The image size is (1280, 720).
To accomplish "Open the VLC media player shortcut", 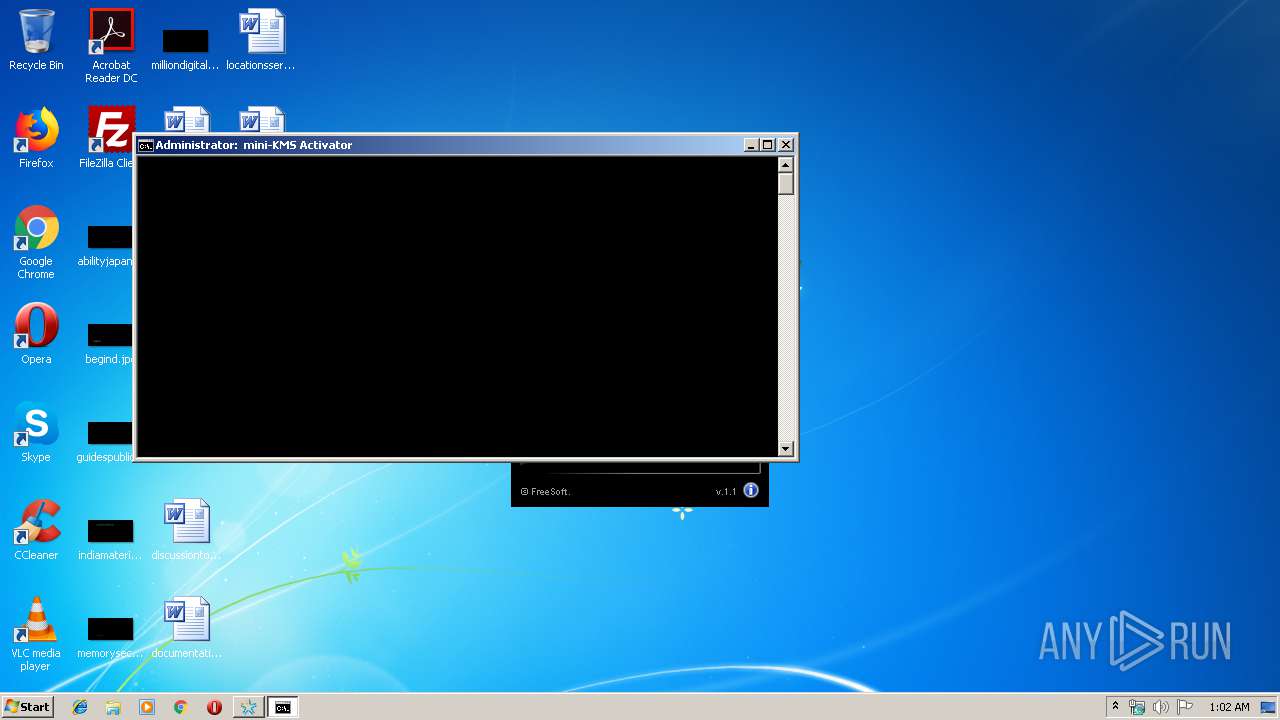I will (x=36, y=634).
